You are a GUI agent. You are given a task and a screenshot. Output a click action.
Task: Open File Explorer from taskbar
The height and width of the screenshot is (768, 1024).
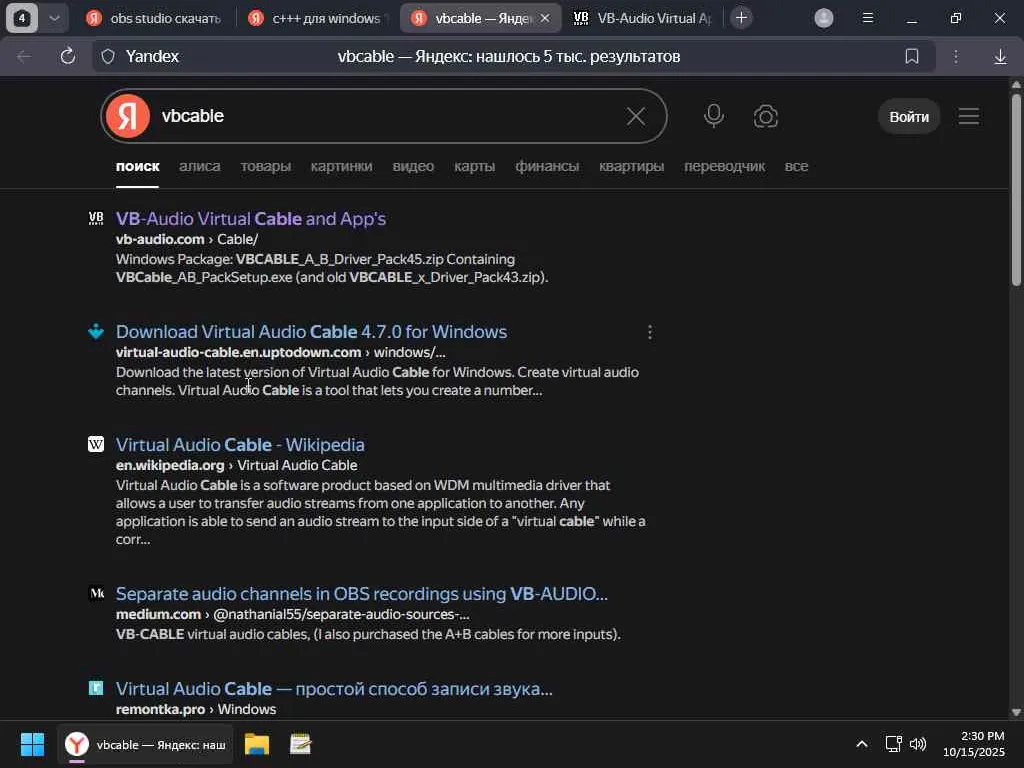[x=257, y=744]
